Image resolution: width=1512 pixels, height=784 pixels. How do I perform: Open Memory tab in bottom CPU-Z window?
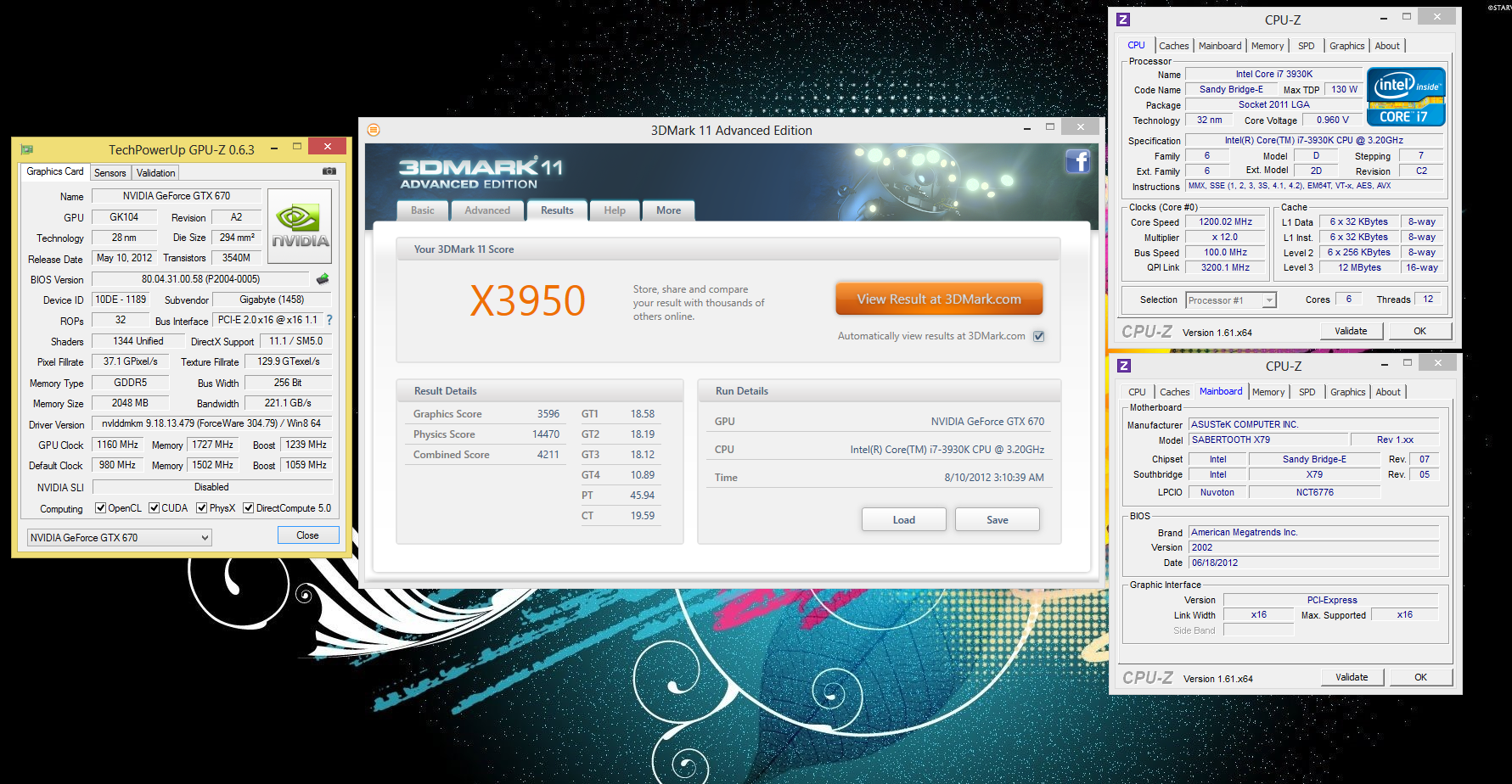pyautogui.click(x=1268, y=392)
